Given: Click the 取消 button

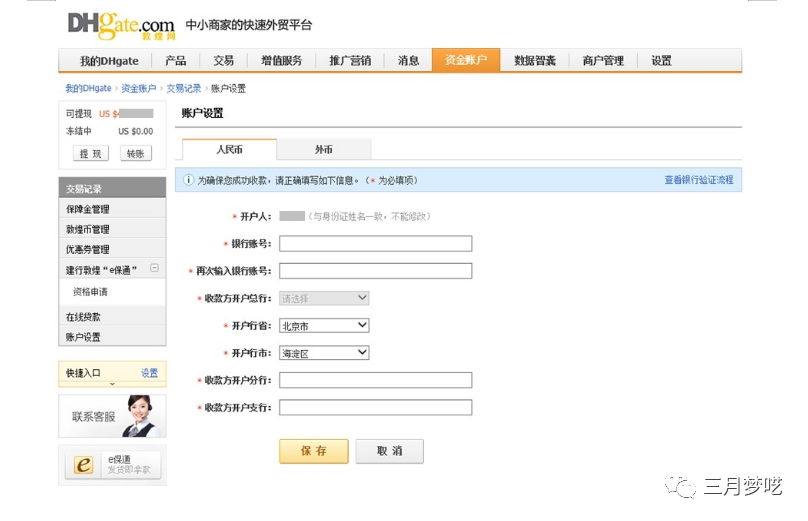Looking at the screenshot, I should 389,451.
